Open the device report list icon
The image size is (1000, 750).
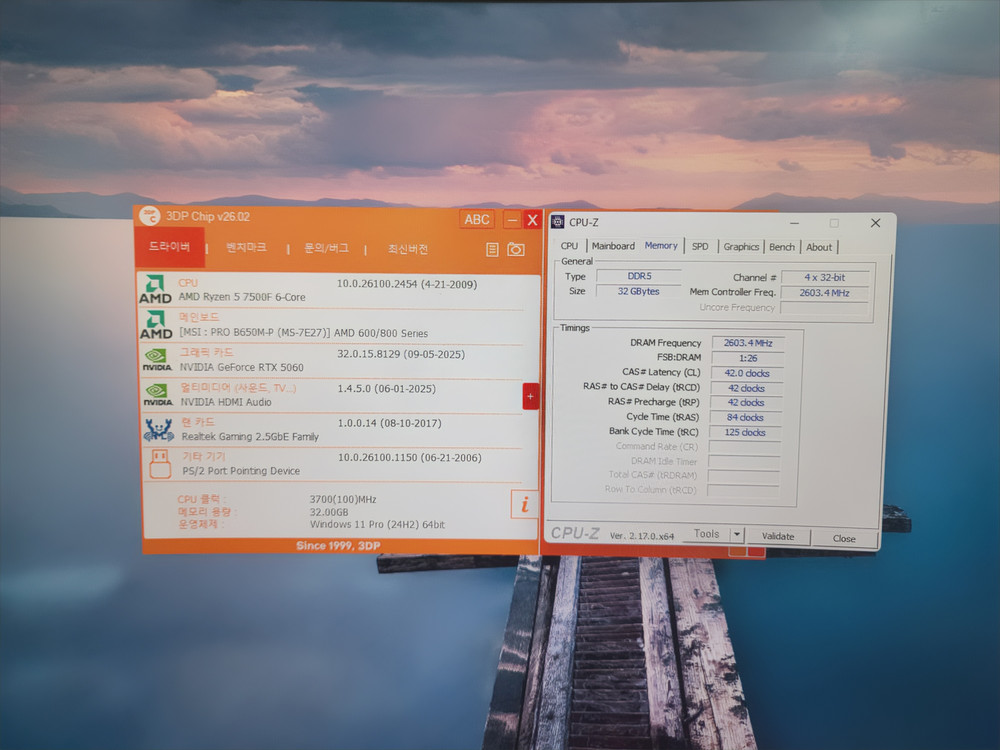pyautogui.click(x=492, y=249)
